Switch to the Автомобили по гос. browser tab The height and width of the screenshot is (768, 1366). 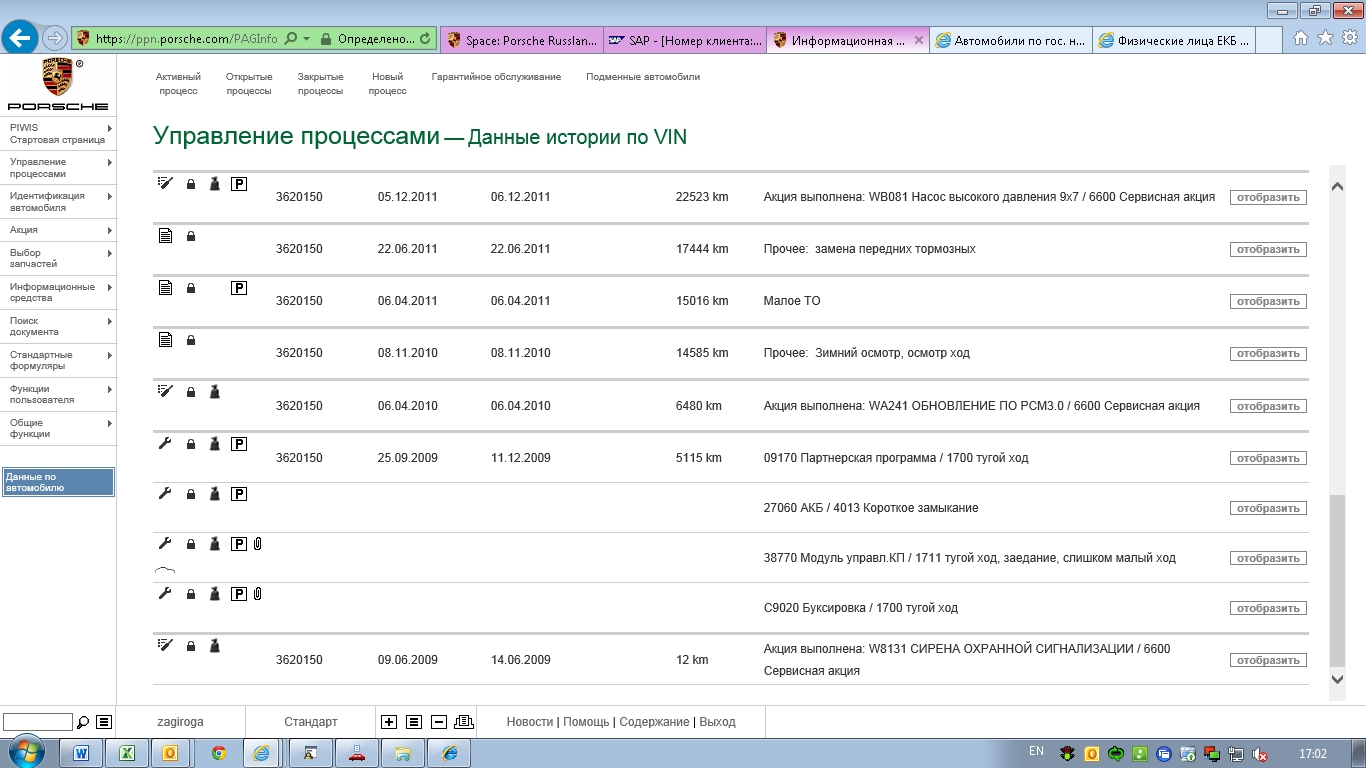(1010, 40)
